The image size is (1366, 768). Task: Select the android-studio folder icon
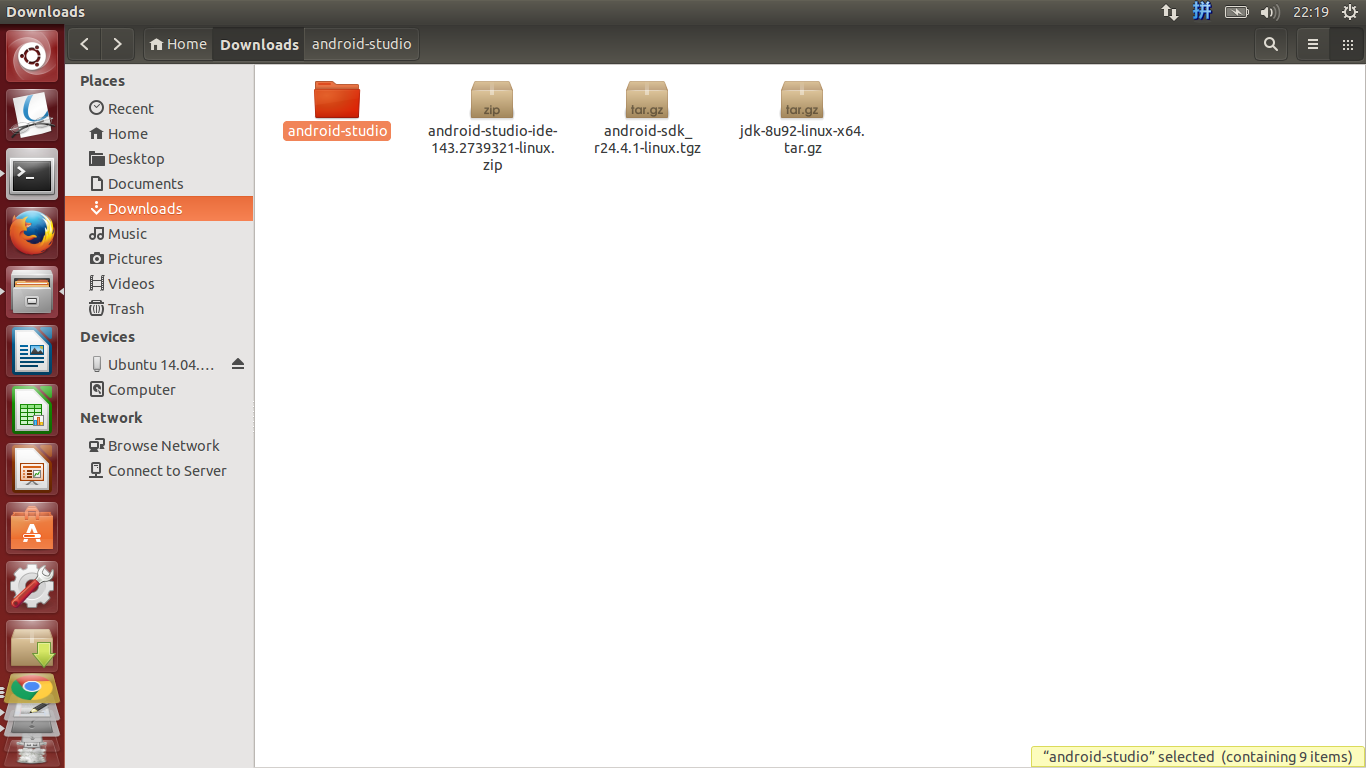click(337, 99)
